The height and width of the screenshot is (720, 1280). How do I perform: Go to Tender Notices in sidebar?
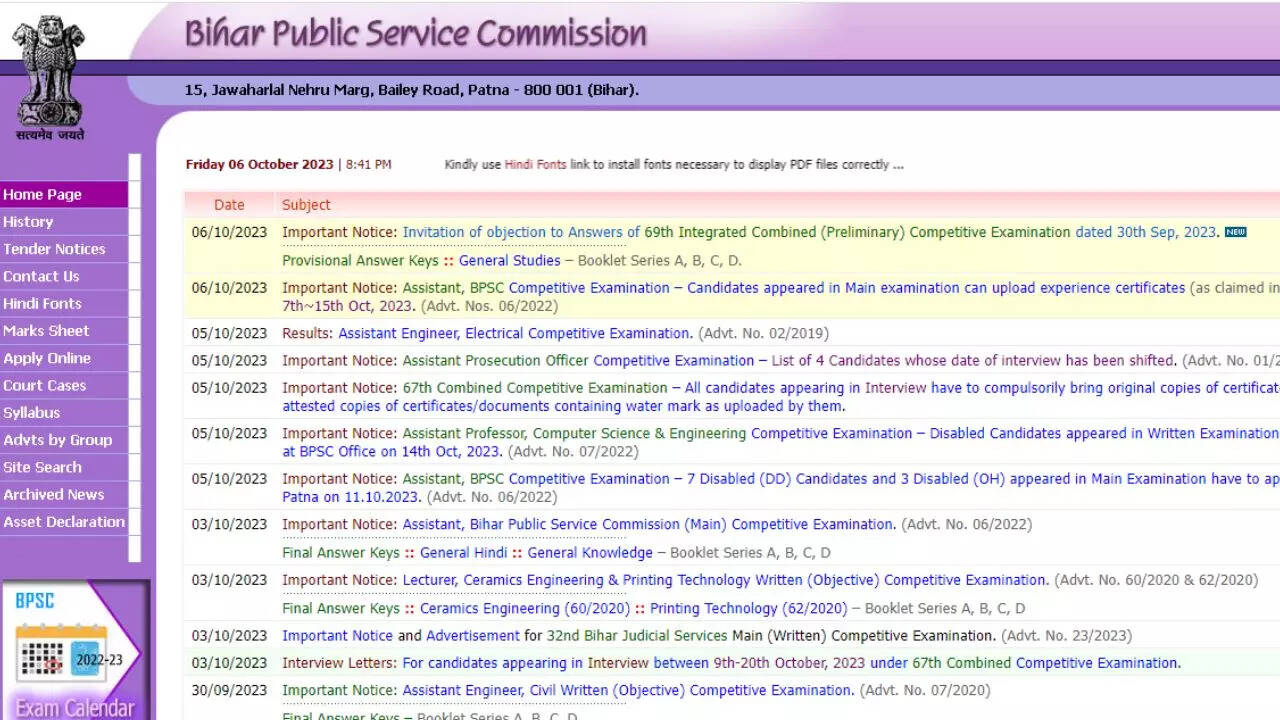pos(54,249)
